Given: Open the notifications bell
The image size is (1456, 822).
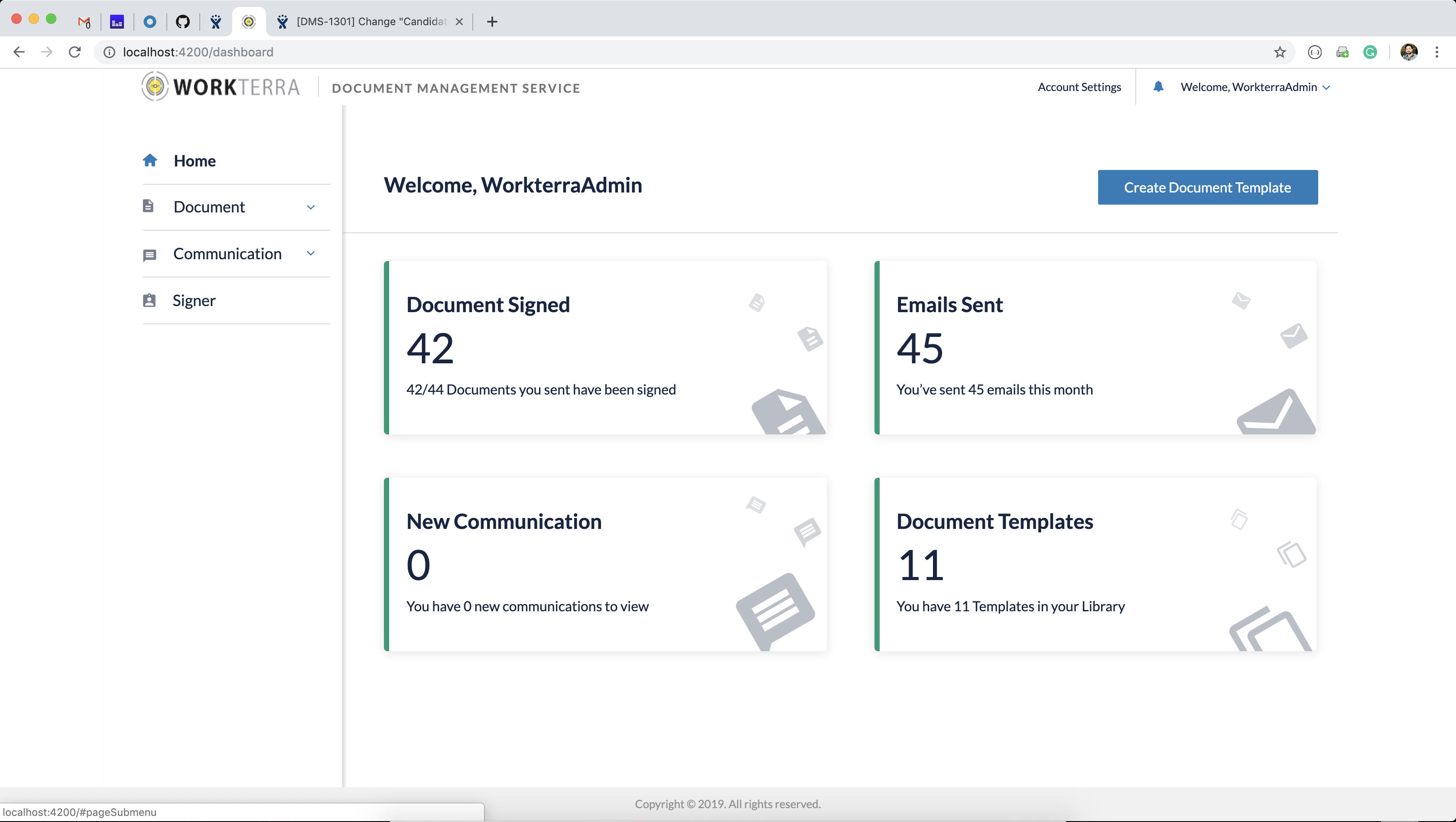Looking at the screenshot, I should click(1158, 87).
